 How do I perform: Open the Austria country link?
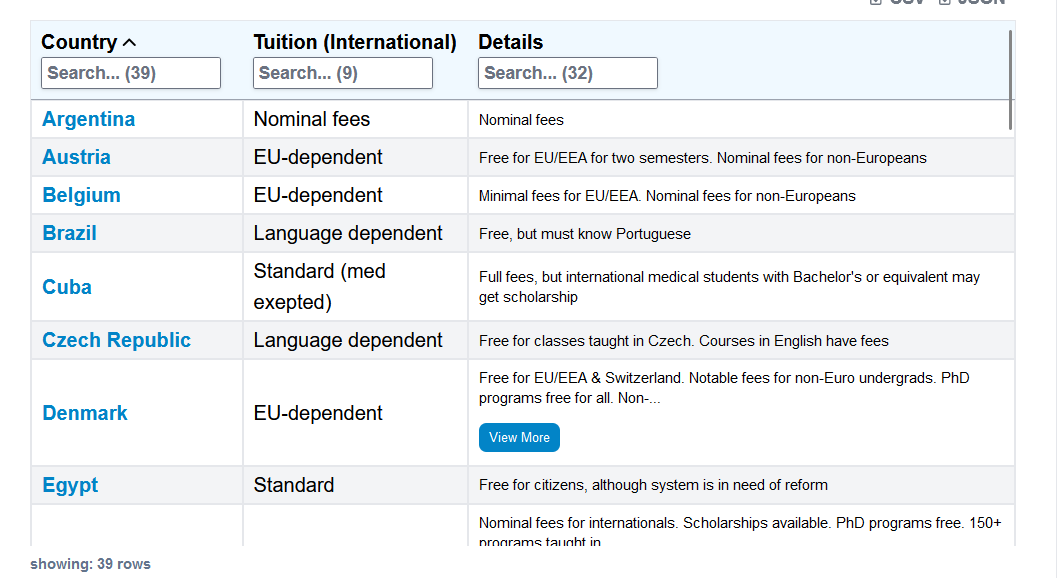[76, 157]
